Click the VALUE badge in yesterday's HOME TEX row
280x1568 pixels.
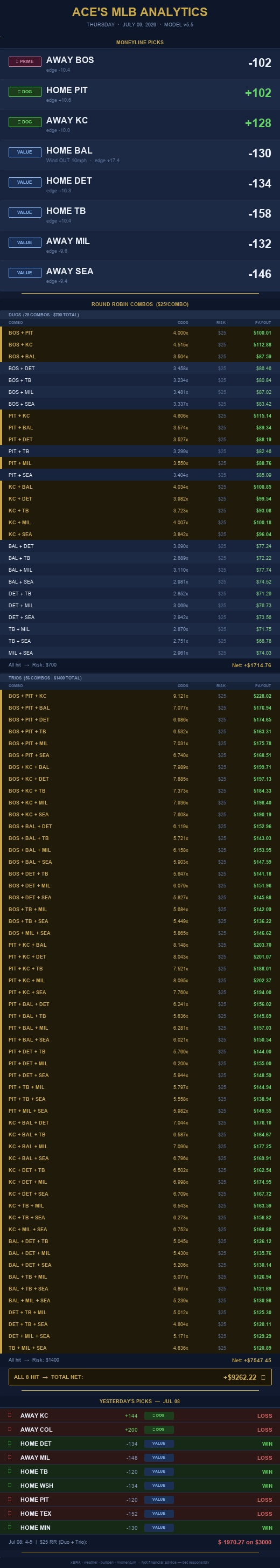[x=159, y=1513]
